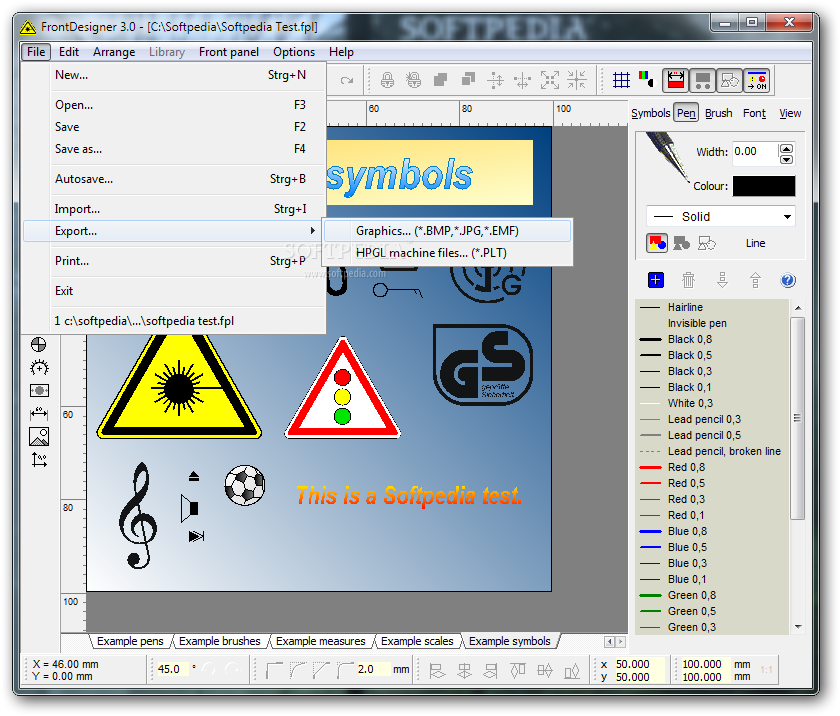
Task: Switch to the Brush tab
Action: [x=718, y=113]
